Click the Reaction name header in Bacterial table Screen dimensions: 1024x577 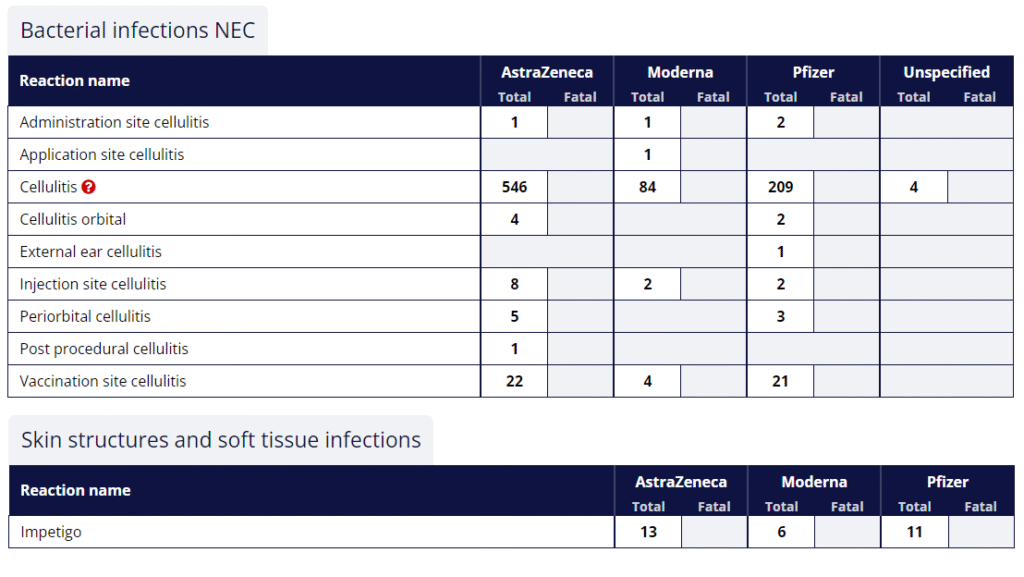(x=74, y=81)
